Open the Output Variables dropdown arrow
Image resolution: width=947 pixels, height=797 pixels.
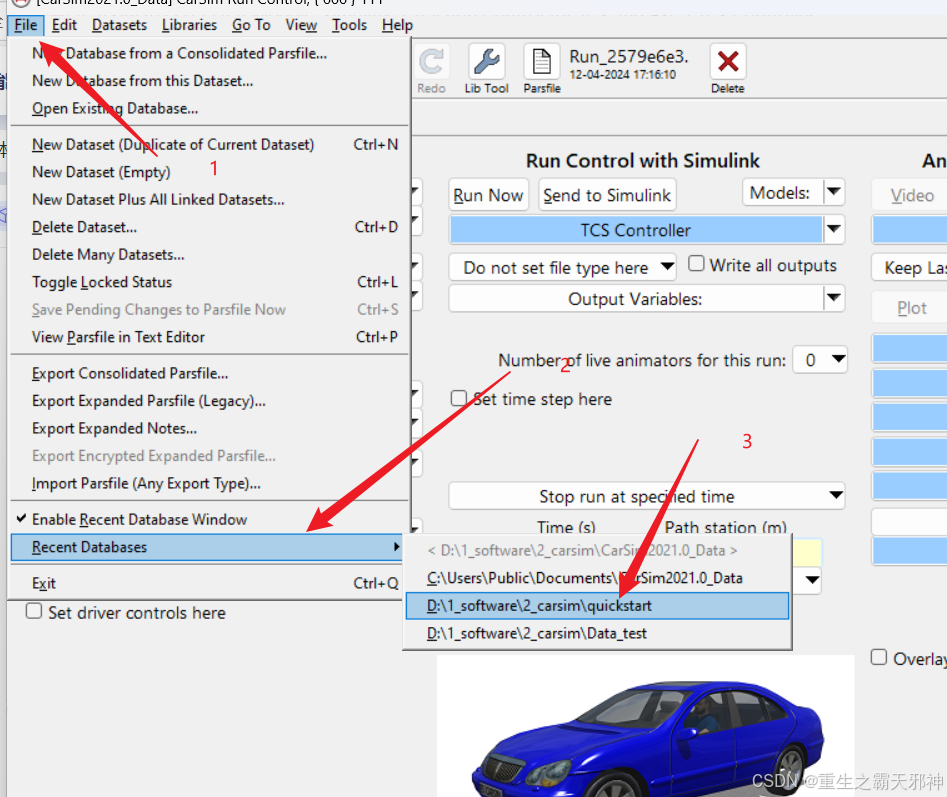pyautogui.click(x=833, y=298)
